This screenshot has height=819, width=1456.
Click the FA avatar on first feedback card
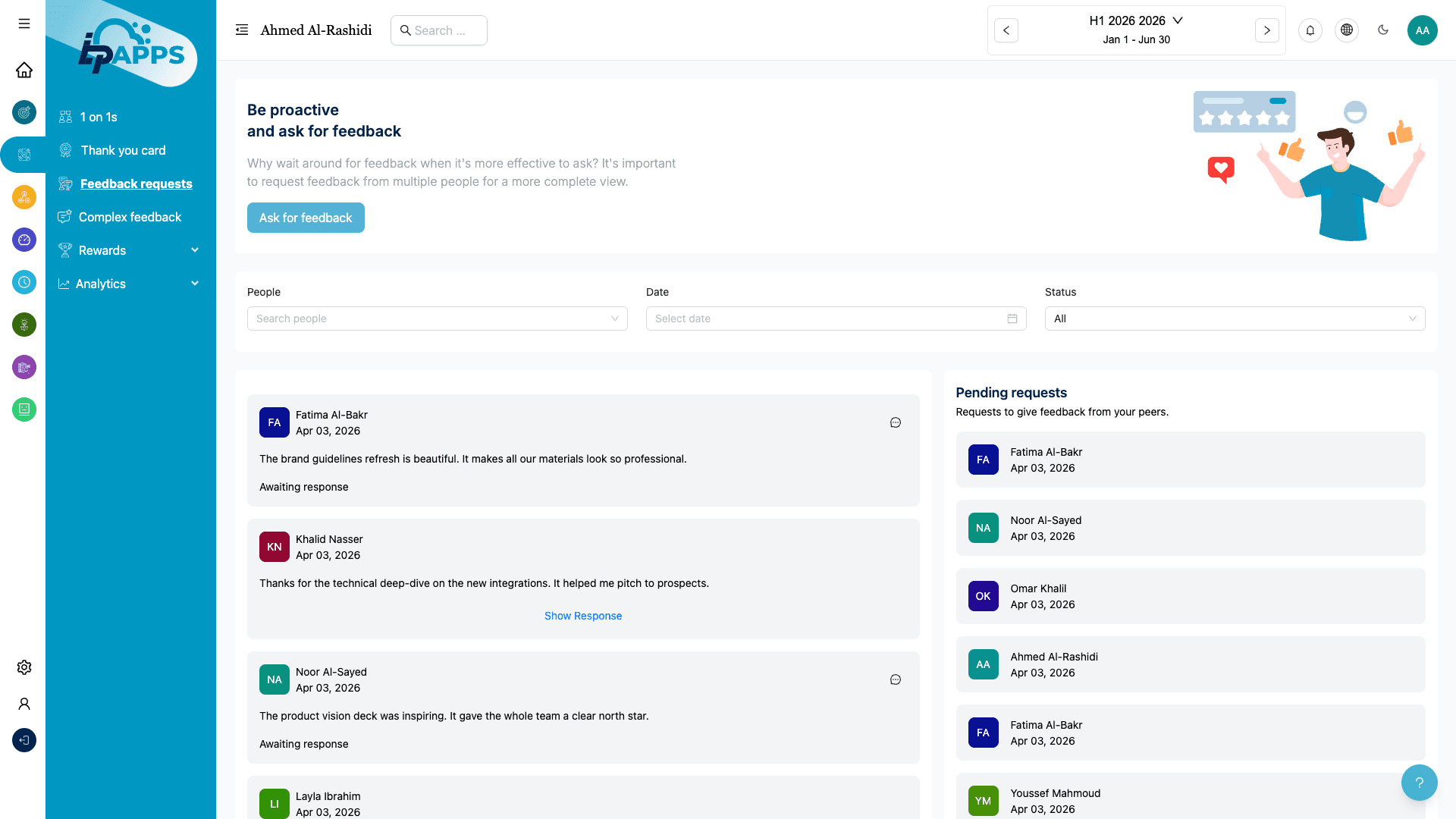pos(275,422)
